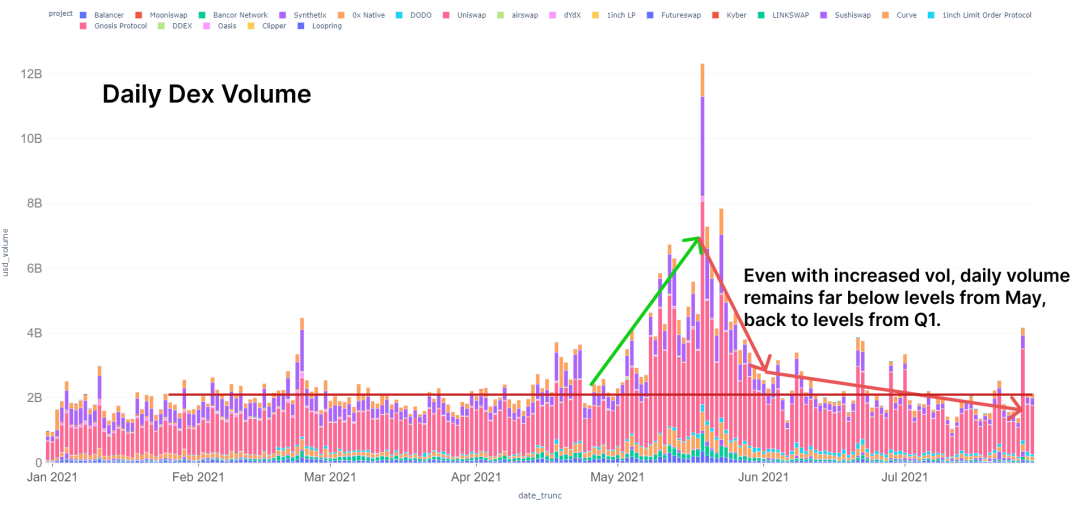The height and width of the screenshot is (508, 1080).
Task: Select the Bancor Network legend entry
Action: pos(234,14)
